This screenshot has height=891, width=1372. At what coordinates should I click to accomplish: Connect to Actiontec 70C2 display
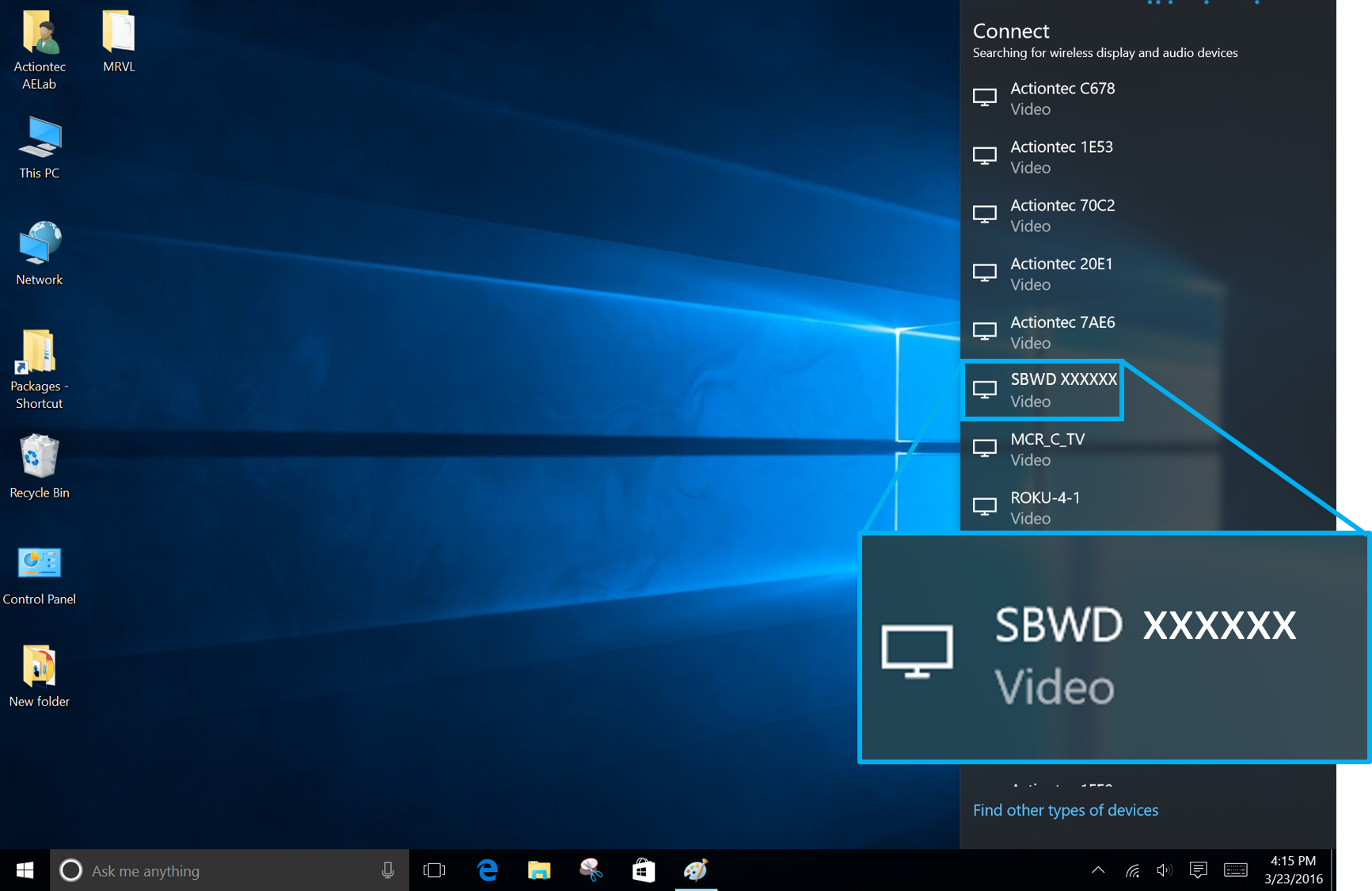tap(1148, 215)
